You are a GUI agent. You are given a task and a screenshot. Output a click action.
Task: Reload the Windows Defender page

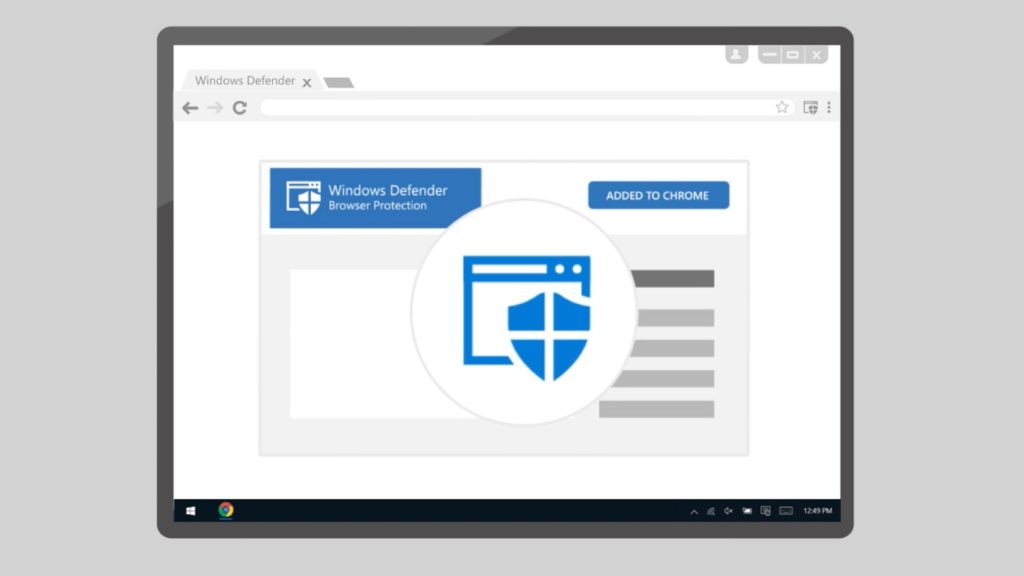point(240,107)
